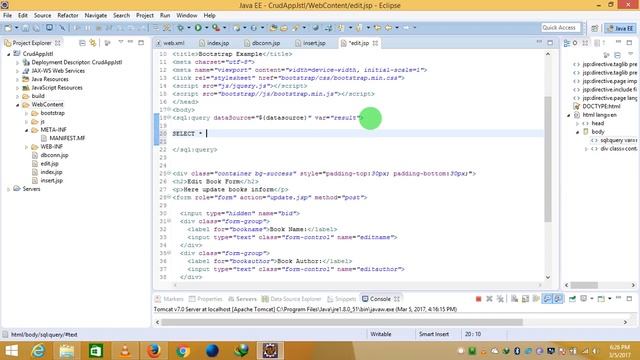Open the Navigate menu

click(96, 16)
